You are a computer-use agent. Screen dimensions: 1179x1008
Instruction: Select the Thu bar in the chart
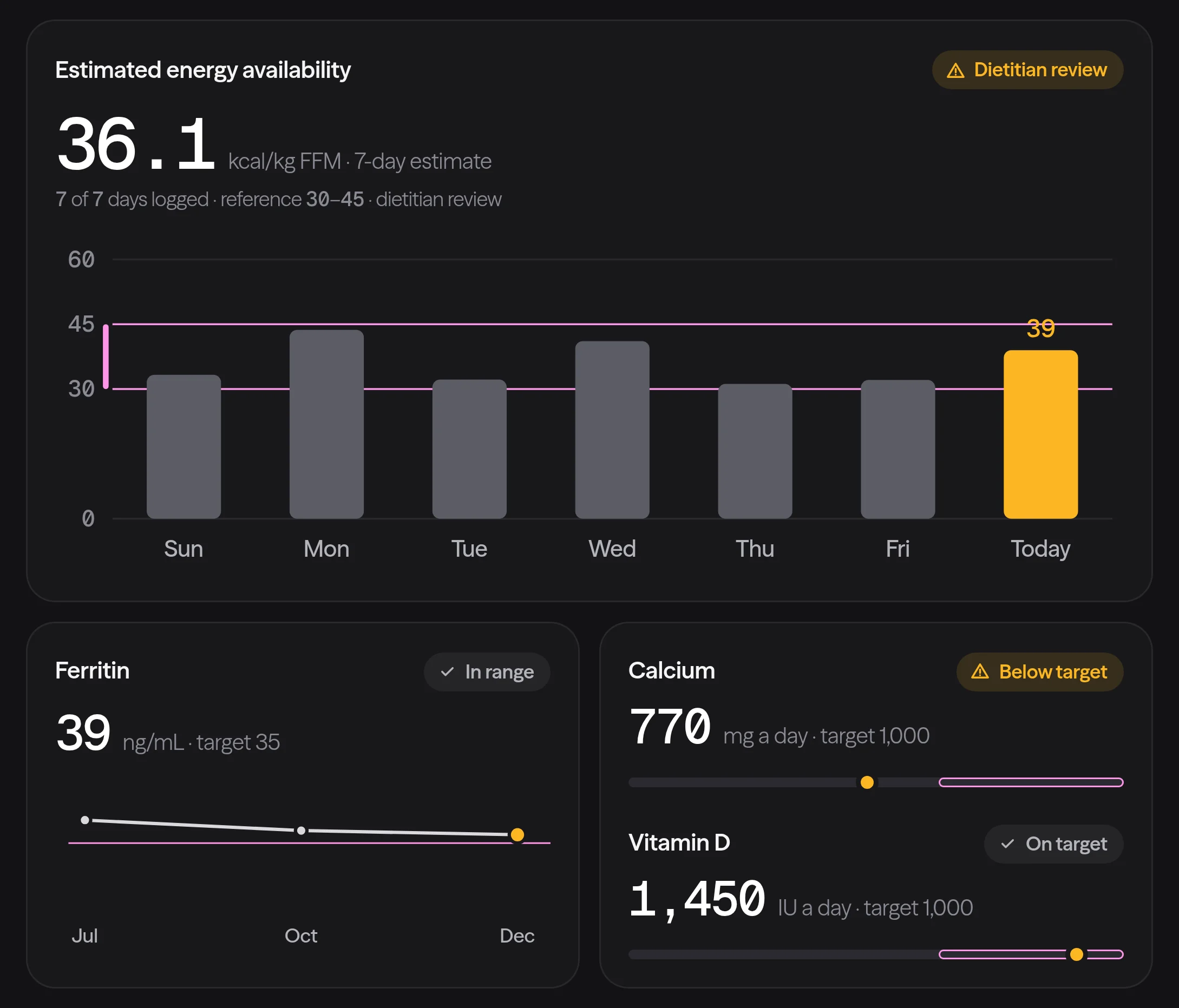[755, 451]
